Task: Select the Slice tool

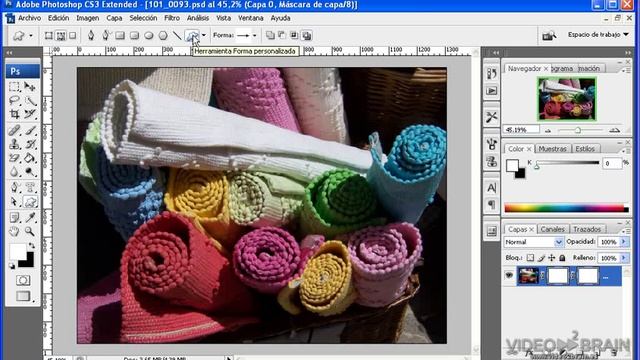Action: [30, 114]
